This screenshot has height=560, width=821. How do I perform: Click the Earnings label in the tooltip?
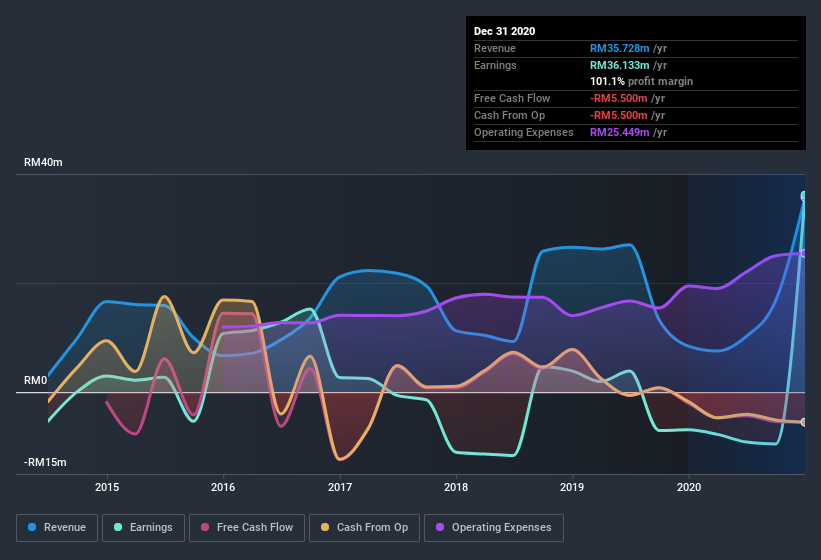(495, 65)
